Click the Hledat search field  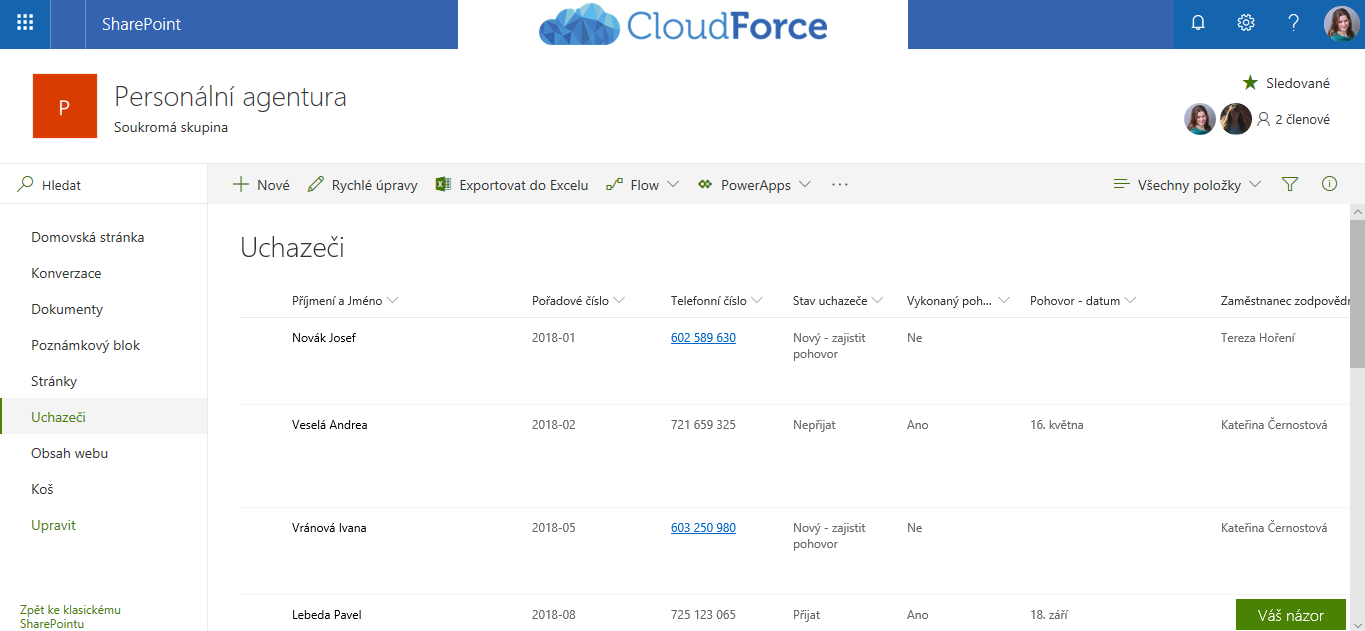pyautogui.click(x=110, y=185)
